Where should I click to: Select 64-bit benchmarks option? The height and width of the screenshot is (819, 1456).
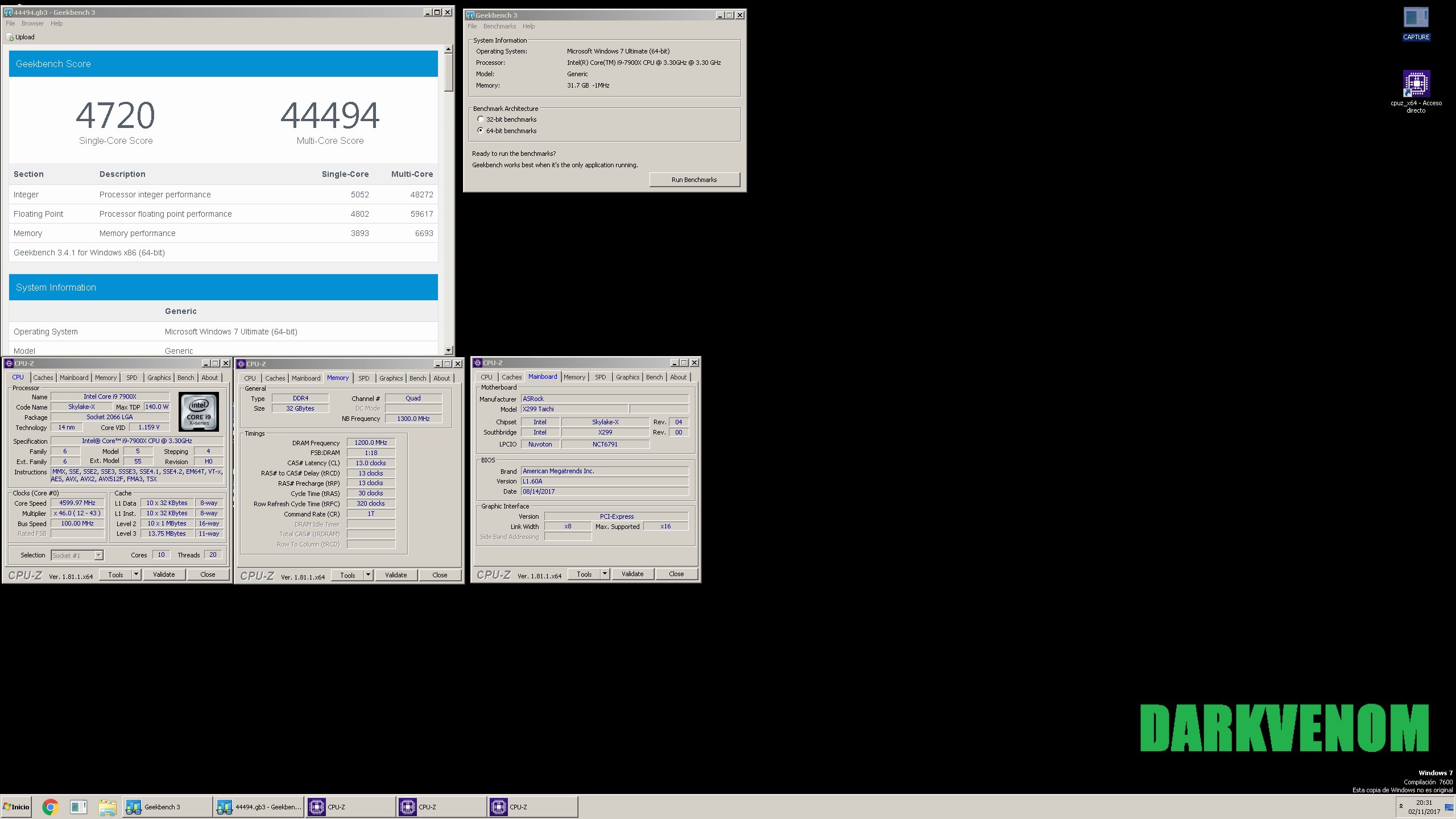(x=481, y=131)
